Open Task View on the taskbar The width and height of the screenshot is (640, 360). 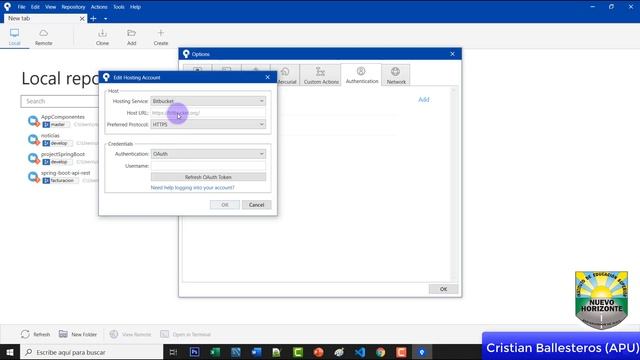[x=173, y=352]
